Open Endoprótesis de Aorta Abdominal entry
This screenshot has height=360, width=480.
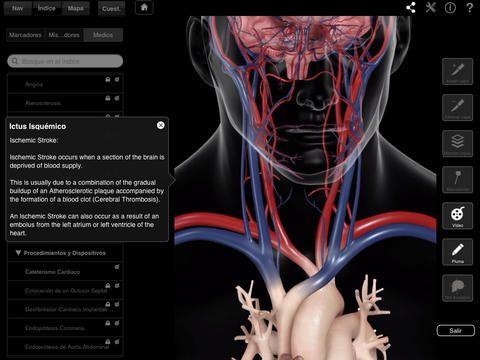click(65, 347)
